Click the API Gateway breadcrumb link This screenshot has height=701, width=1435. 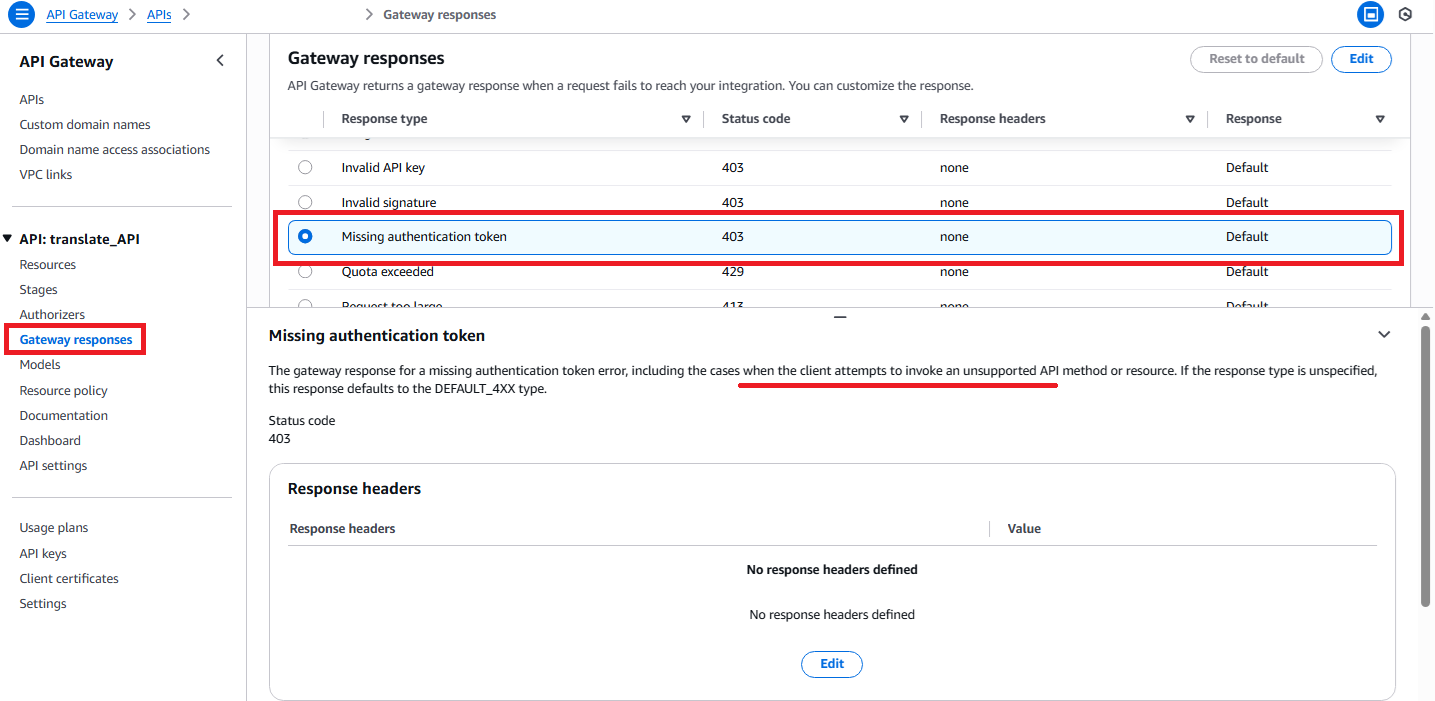coord(82,14)
